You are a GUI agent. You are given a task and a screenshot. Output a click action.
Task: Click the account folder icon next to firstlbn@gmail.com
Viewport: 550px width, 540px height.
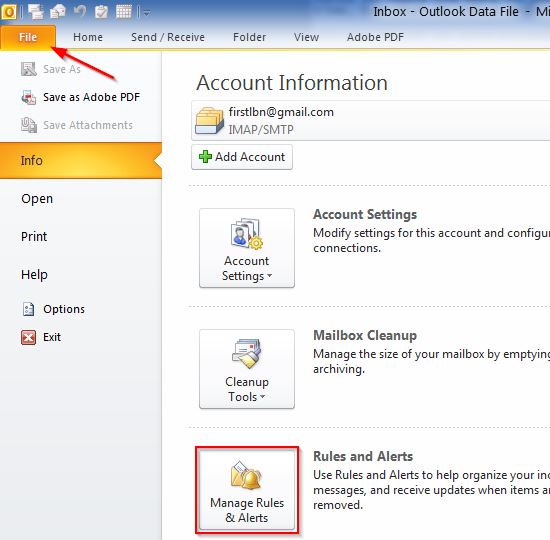(x=209, y=121)
